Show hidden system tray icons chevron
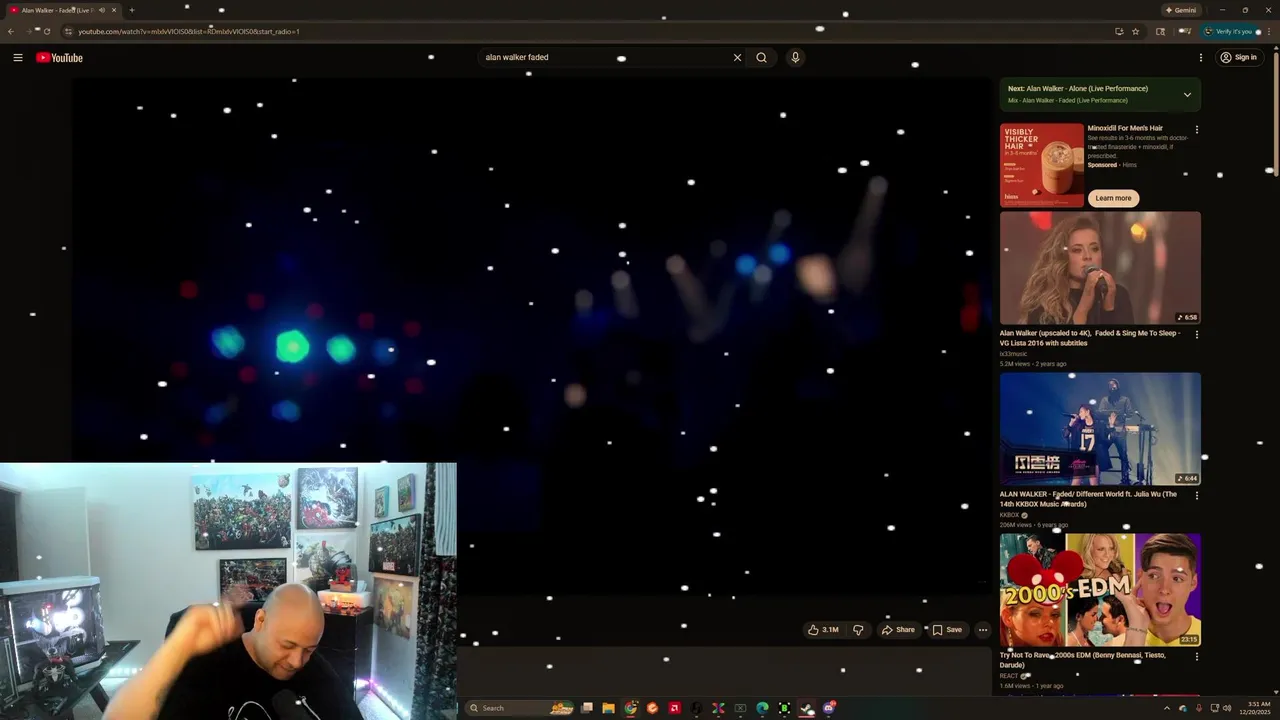 [1166, 708]
